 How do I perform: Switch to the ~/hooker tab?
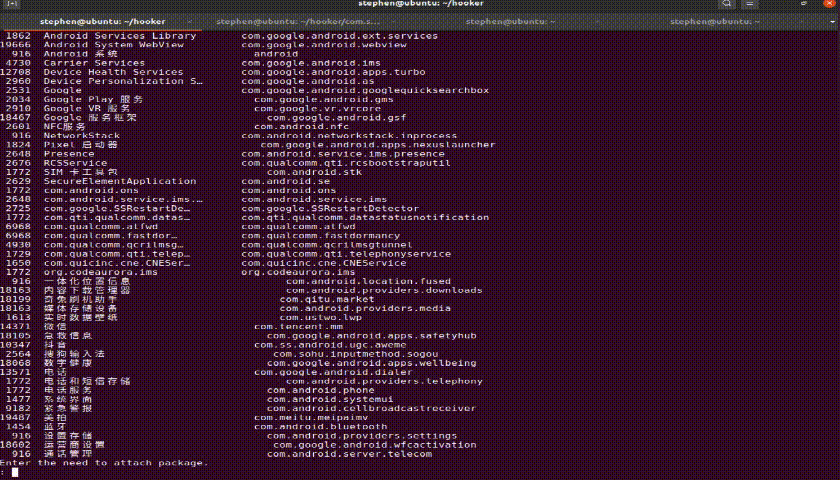(102, 21)
